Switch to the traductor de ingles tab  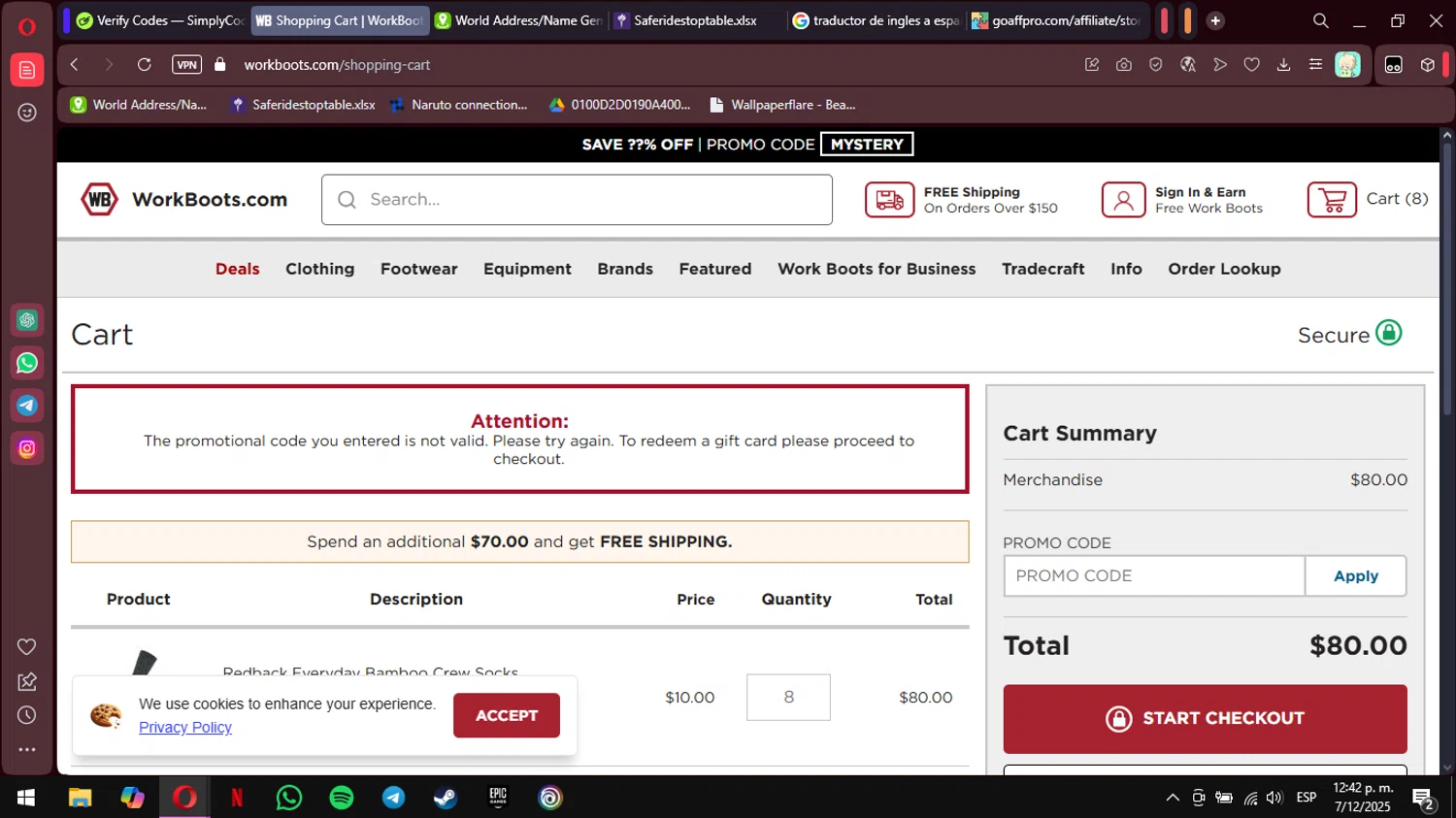(x=877, y=20)
